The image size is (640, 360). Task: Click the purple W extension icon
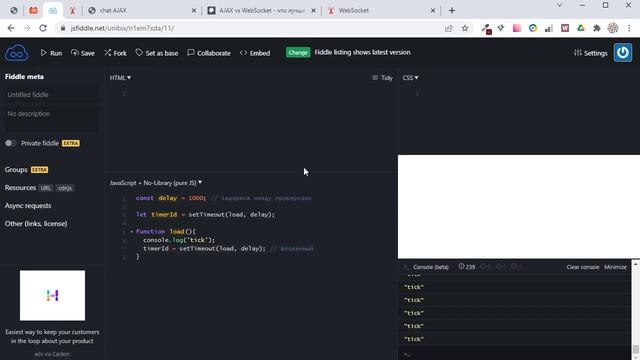565,28
